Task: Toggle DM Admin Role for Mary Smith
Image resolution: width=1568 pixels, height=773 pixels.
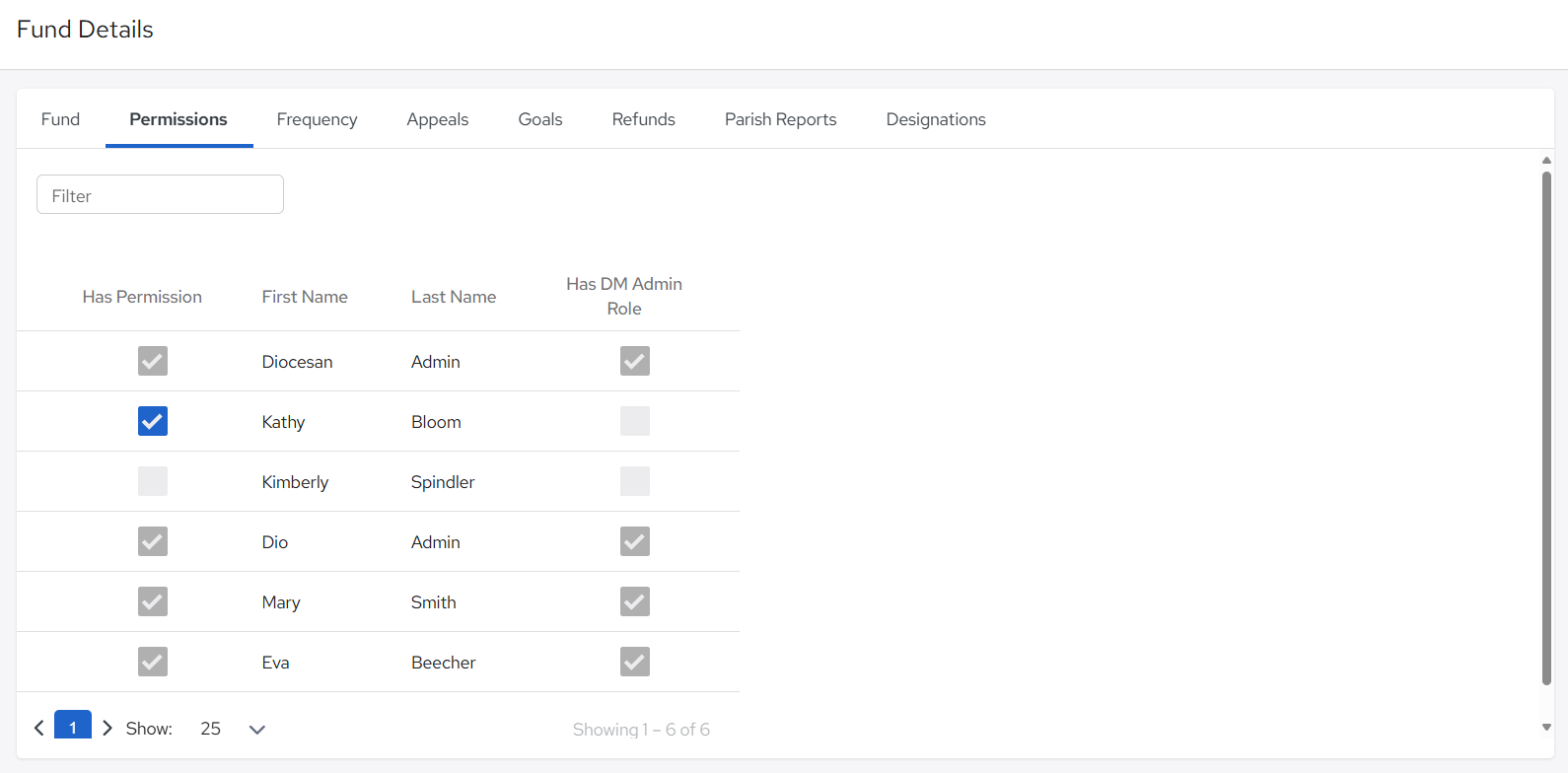Action: coord(635,601)
